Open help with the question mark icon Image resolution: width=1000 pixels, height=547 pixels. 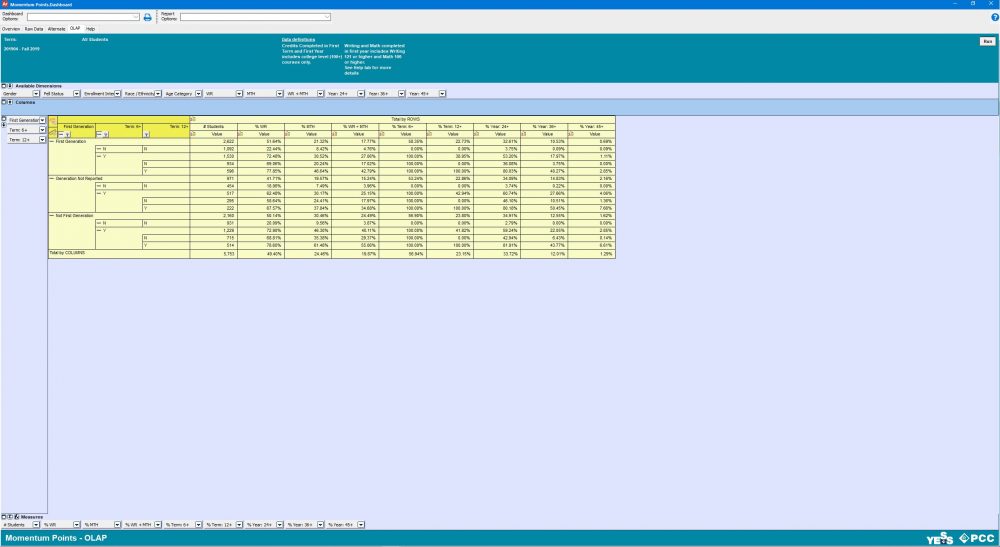(x=995, y=17)
